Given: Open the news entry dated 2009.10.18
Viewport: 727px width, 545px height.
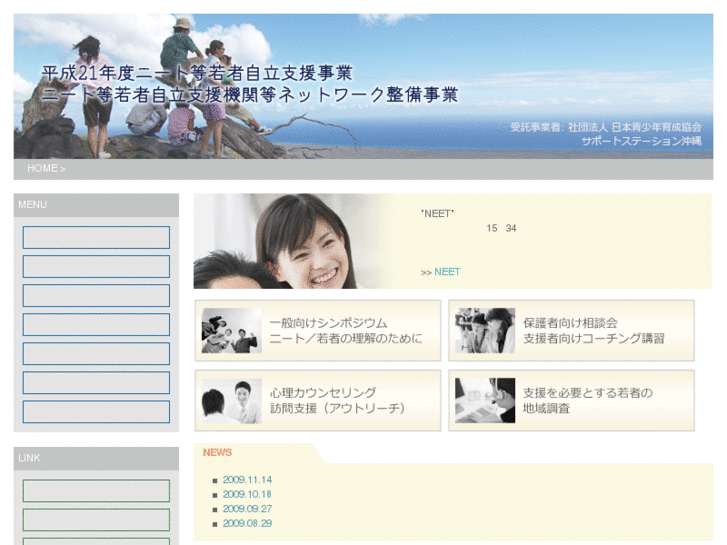Looking at the screenshot, I should coord(247,494).
